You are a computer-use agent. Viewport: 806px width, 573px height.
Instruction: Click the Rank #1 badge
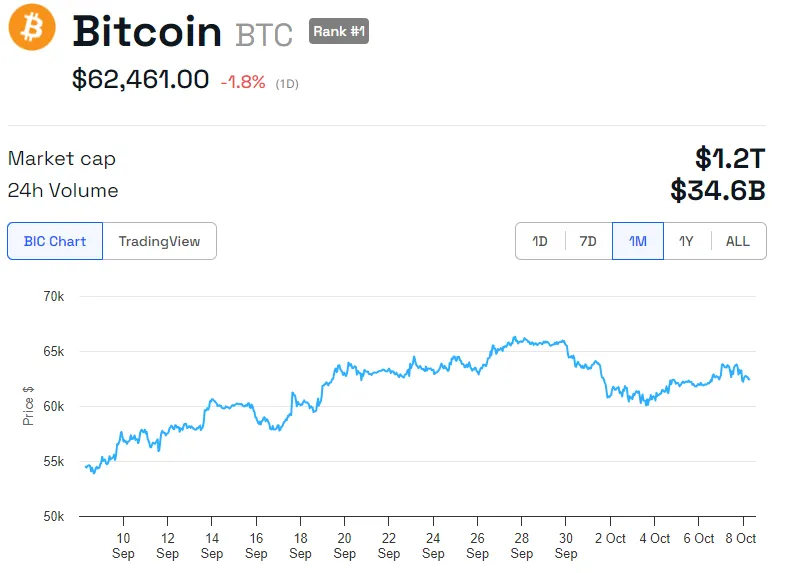coord(339,31)
